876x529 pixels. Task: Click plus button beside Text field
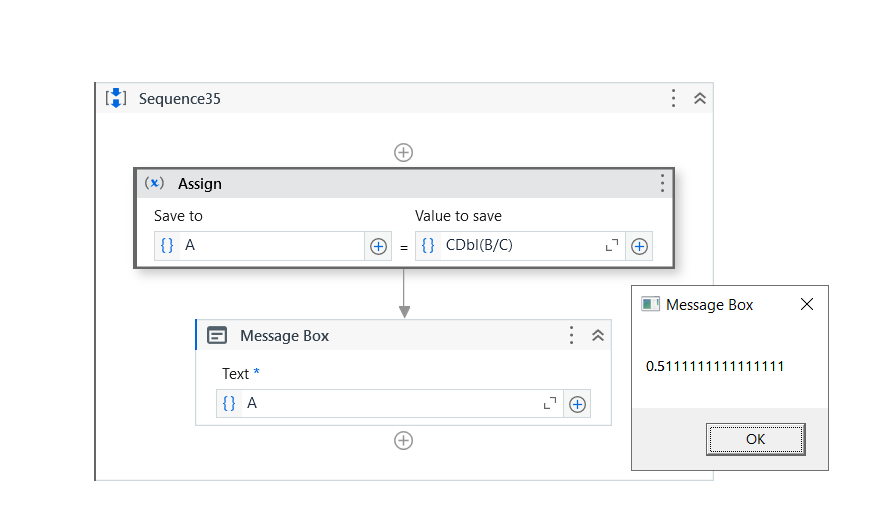pos(577,404)
